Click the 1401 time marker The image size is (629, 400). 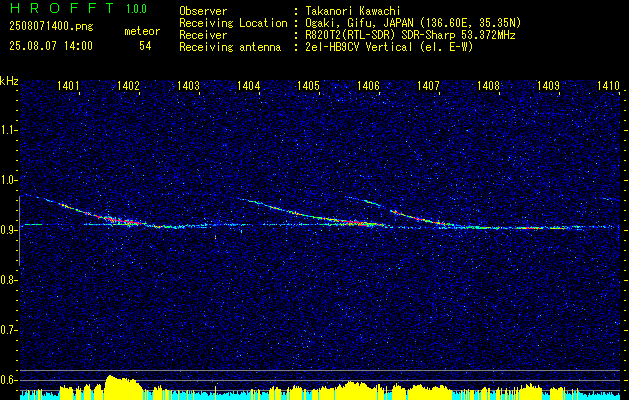click(x=68, y=85)
